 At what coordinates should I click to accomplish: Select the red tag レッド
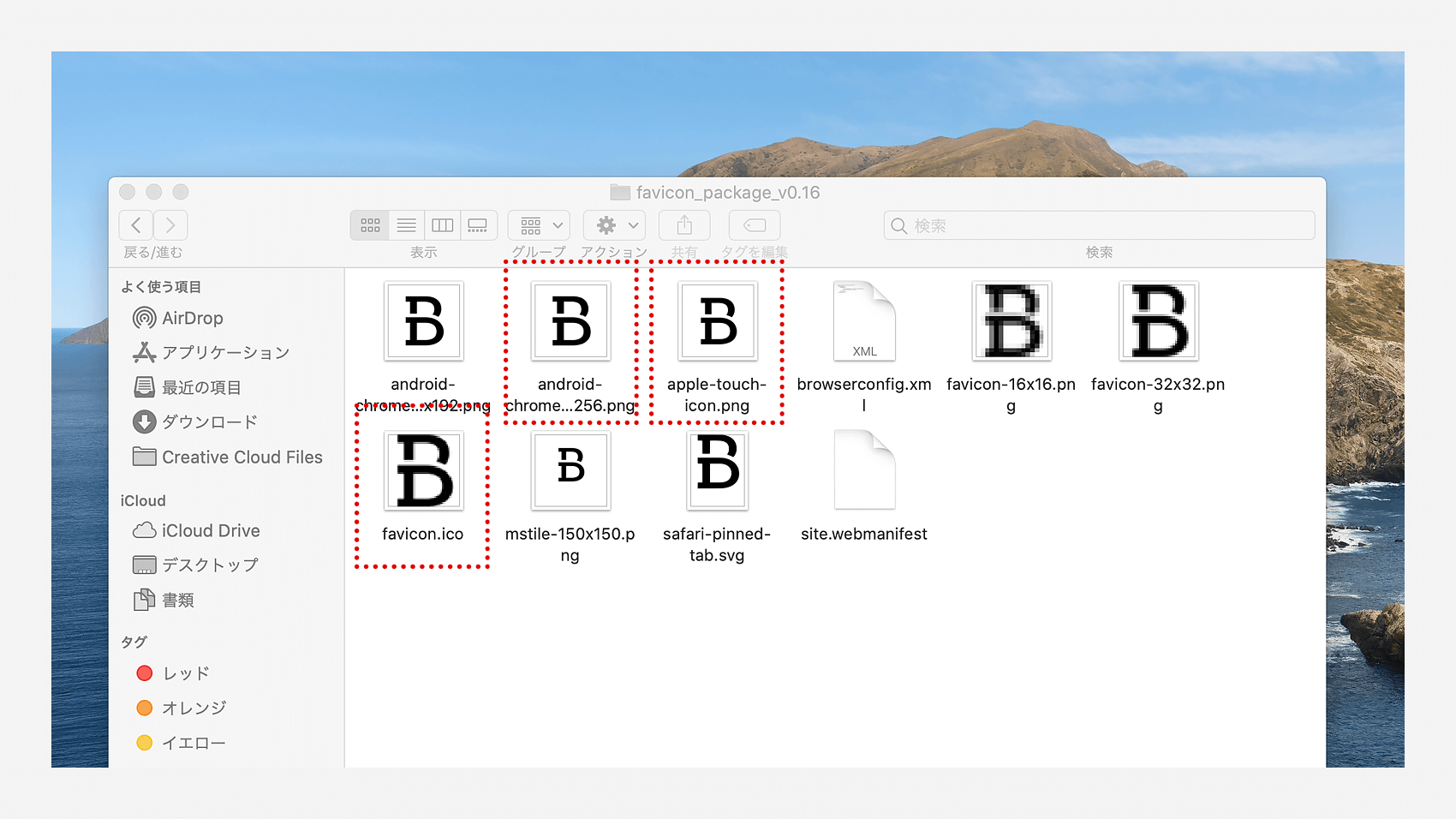(183, 673)
